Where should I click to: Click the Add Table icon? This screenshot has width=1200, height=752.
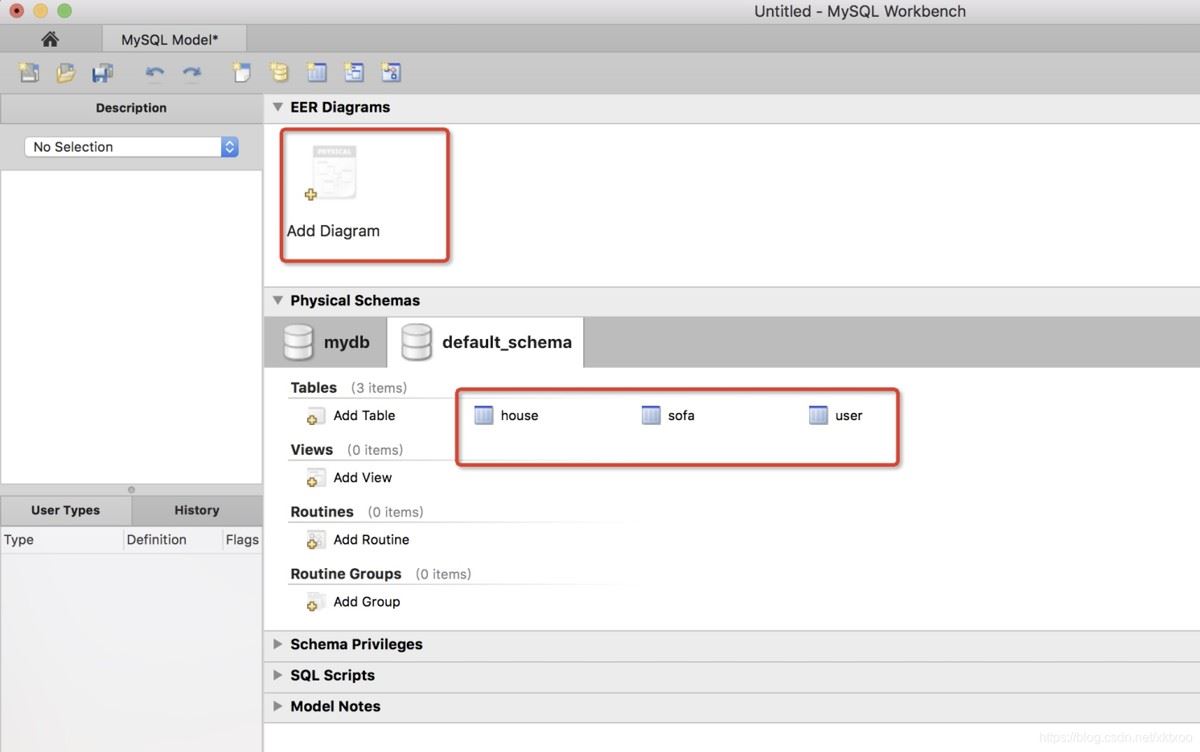(x=316, y=416)
